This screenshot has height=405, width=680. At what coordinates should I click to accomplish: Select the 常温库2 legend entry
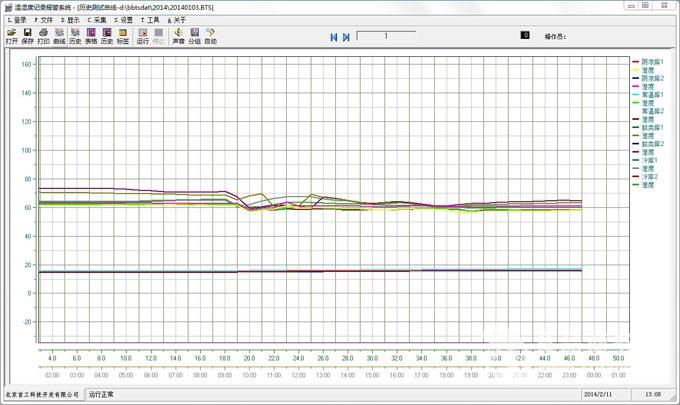tap(653, 111)
